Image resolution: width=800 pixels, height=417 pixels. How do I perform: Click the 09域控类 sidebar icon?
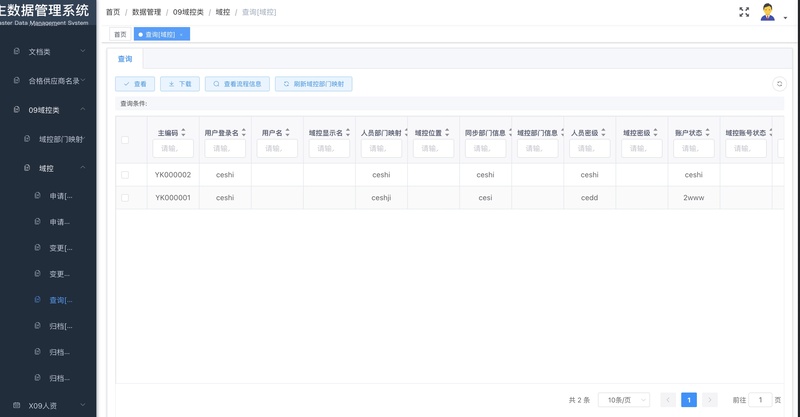[x=17, y=110]
